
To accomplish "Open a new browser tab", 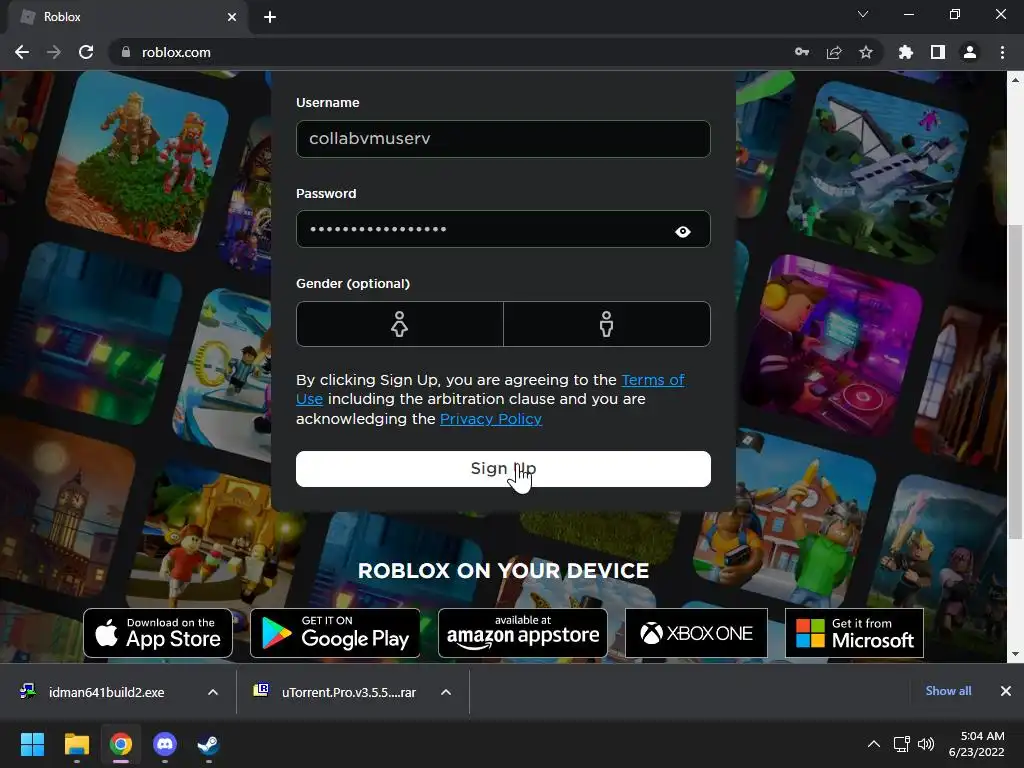I will click(270, 17).
